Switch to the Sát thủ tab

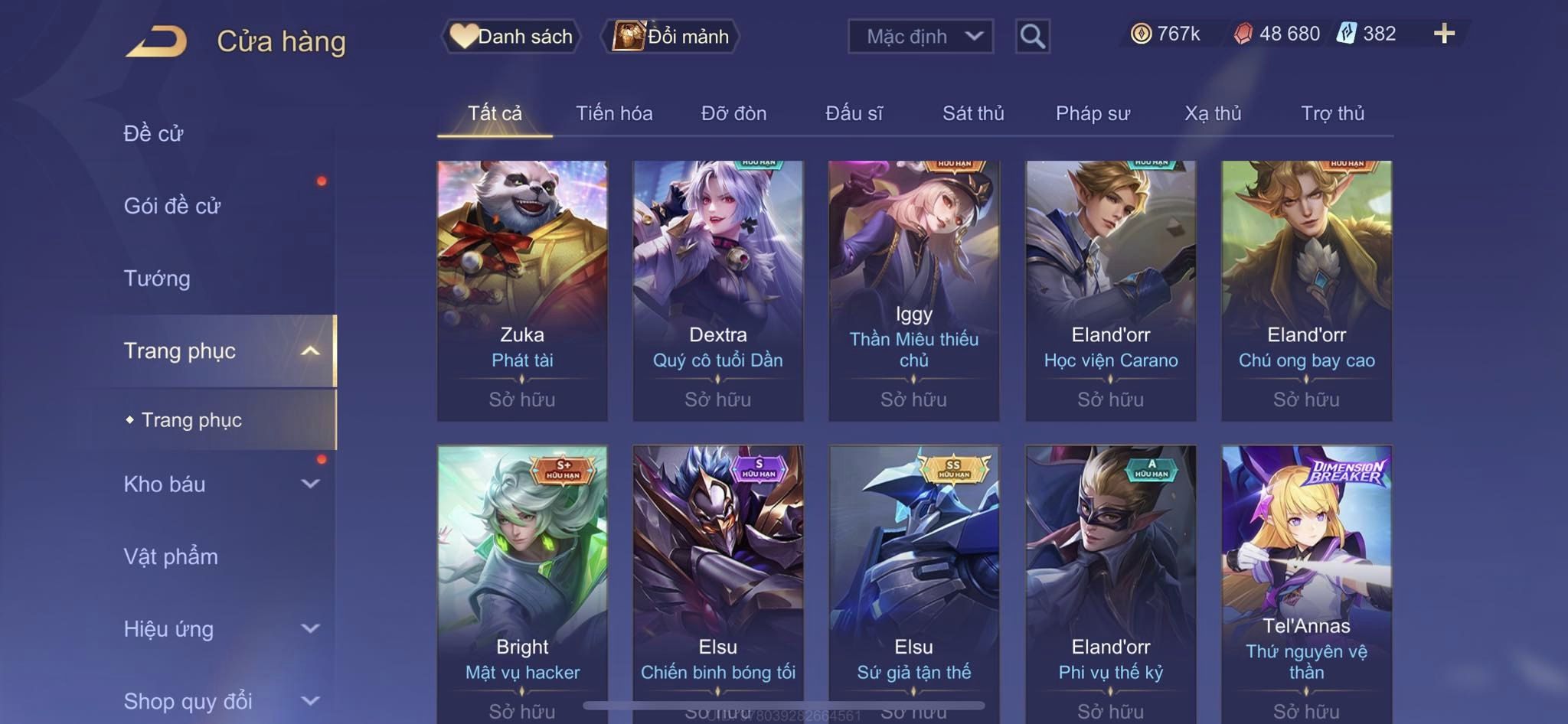[973, 113]
